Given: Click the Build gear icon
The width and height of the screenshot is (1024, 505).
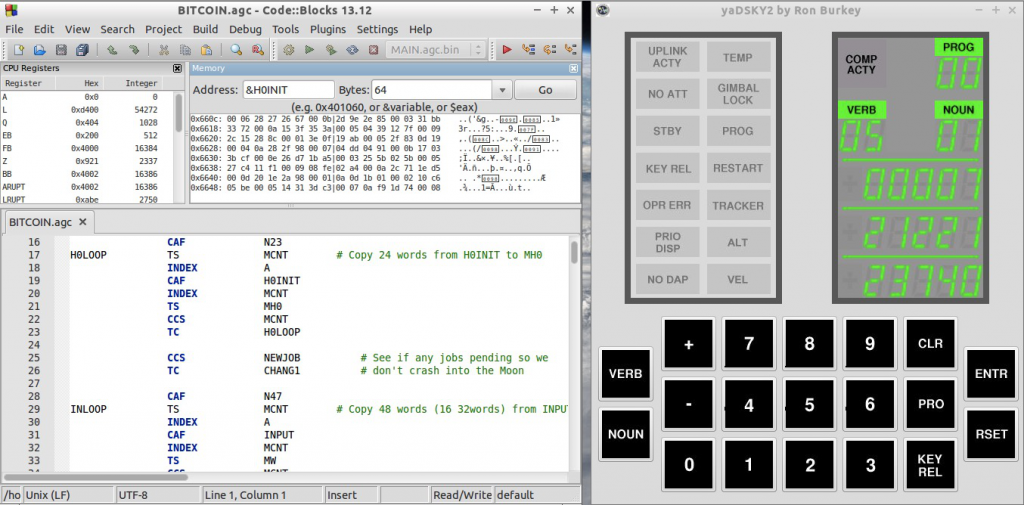Looking at the screenshot, I should pos(289,50).
